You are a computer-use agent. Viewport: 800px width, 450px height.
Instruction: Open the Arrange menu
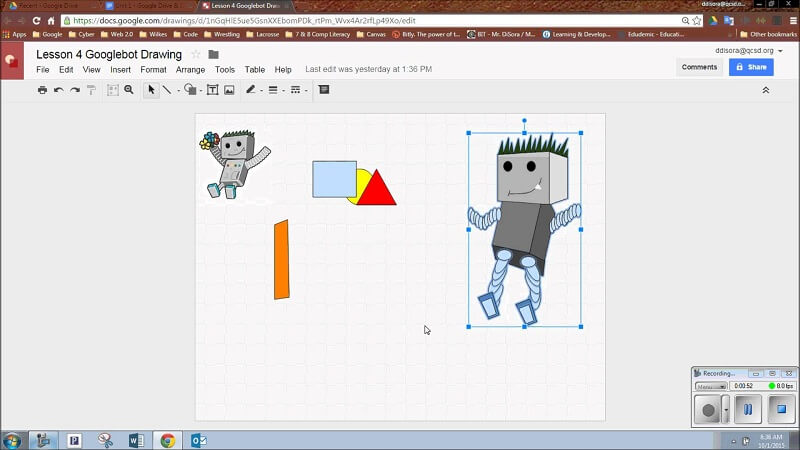click(190, 69)
